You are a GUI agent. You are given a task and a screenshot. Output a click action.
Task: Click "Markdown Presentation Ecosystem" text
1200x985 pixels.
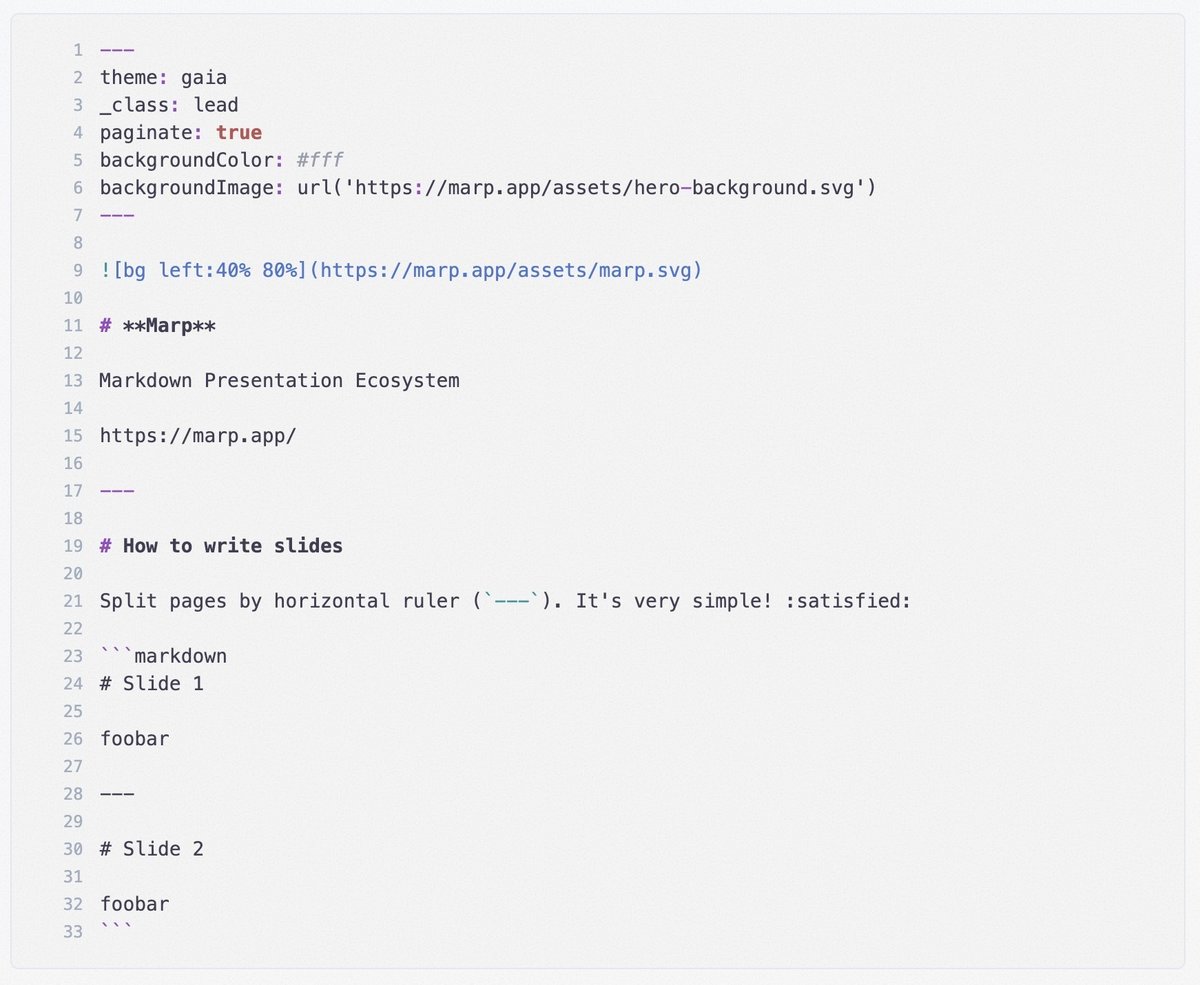pos(280,380)
